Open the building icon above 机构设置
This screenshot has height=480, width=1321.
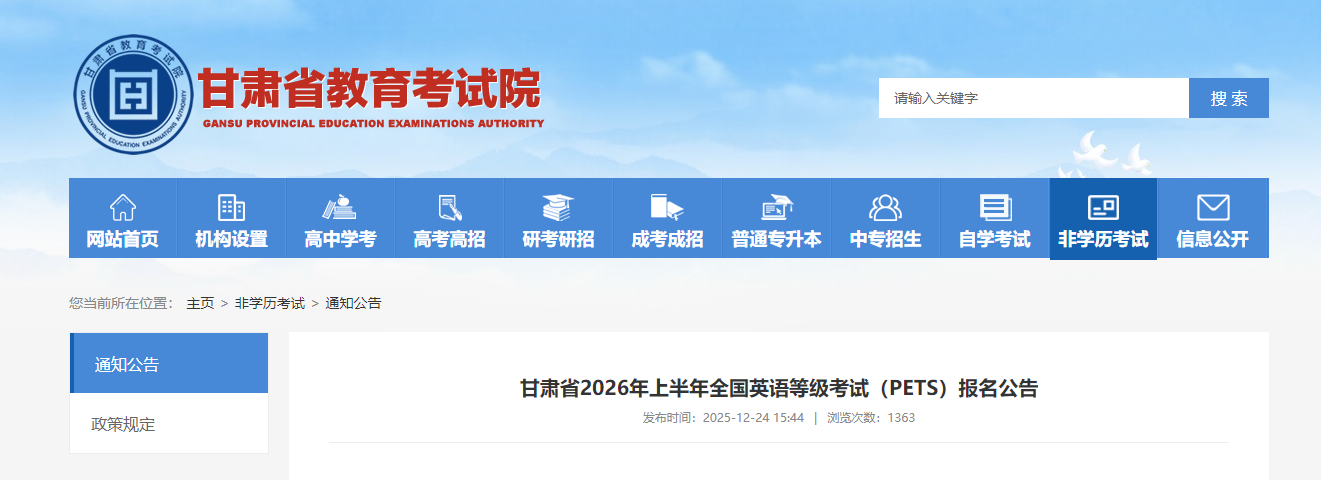pos(231,208)
